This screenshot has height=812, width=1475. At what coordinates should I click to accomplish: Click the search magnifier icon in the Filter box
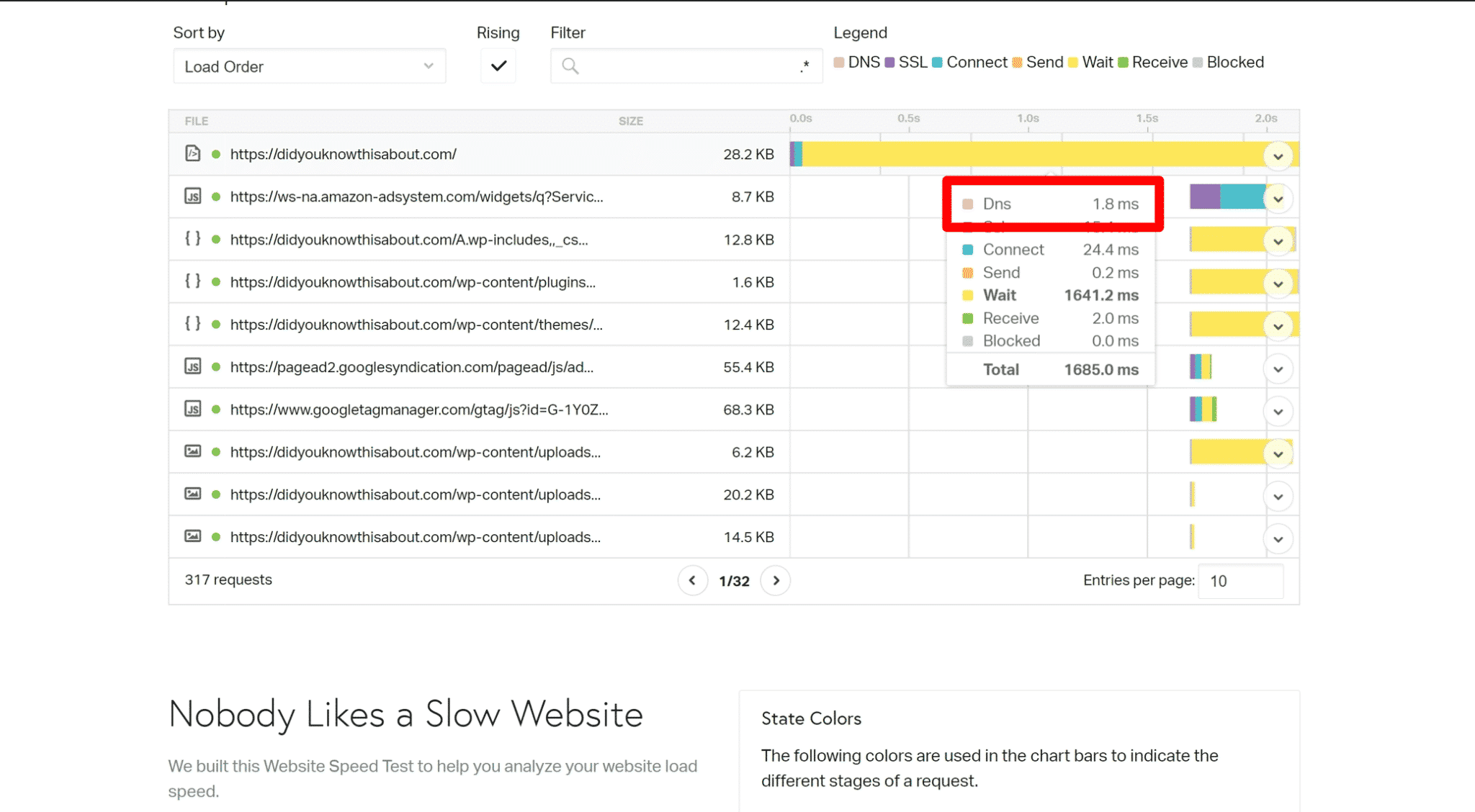[570, 66]
